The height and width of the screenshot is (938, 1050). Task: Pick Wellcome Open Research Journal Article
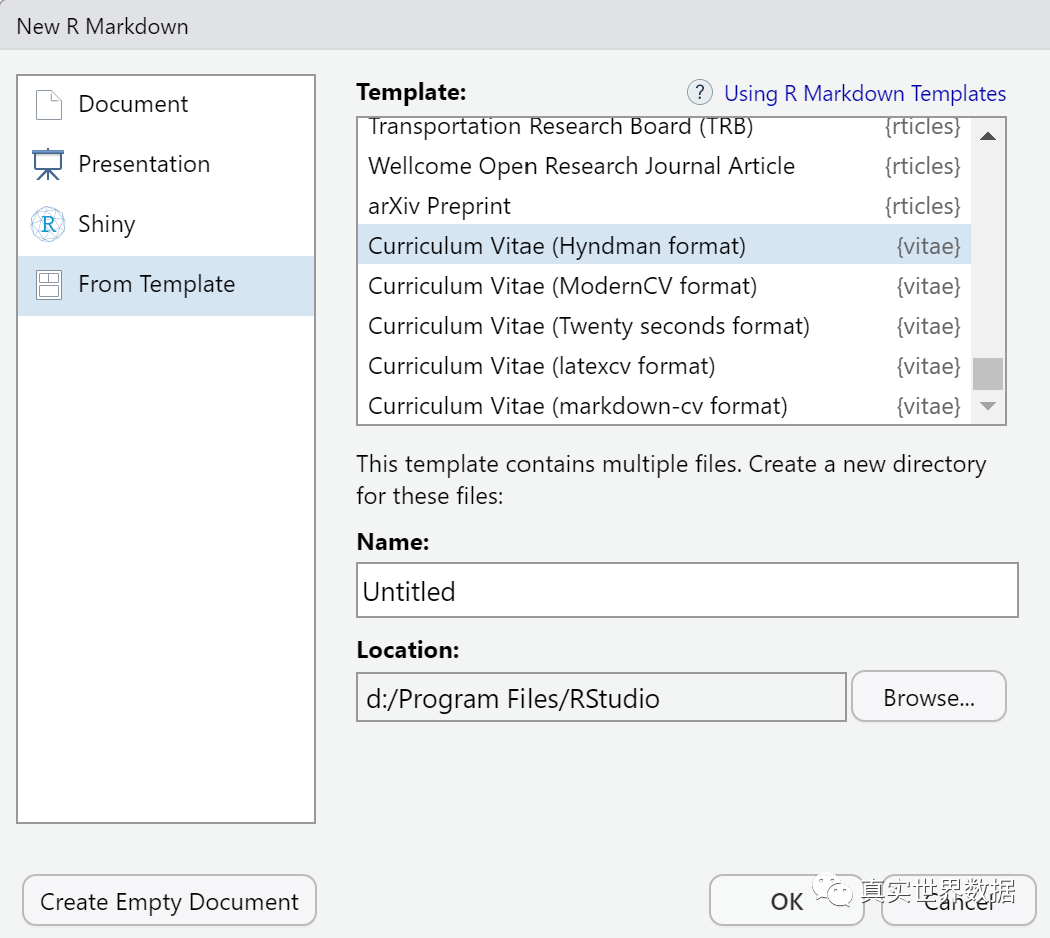[581, 166]
